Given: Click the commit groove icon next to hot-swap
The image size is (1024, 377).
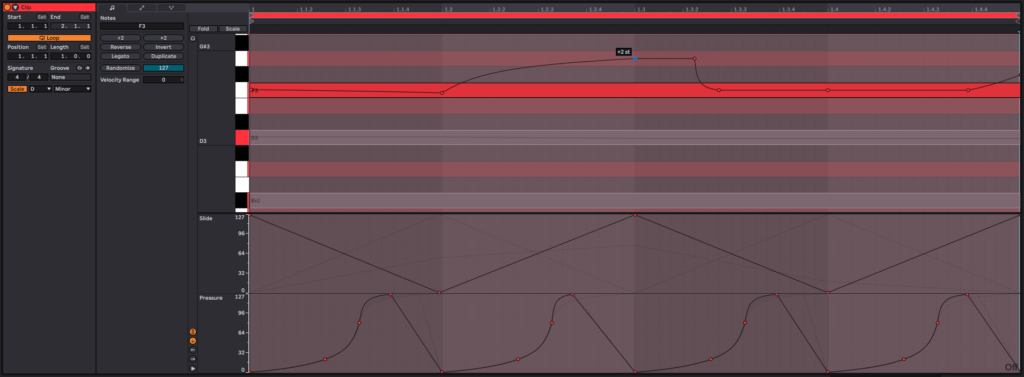Looking at the screenshot, I should 88,68.
